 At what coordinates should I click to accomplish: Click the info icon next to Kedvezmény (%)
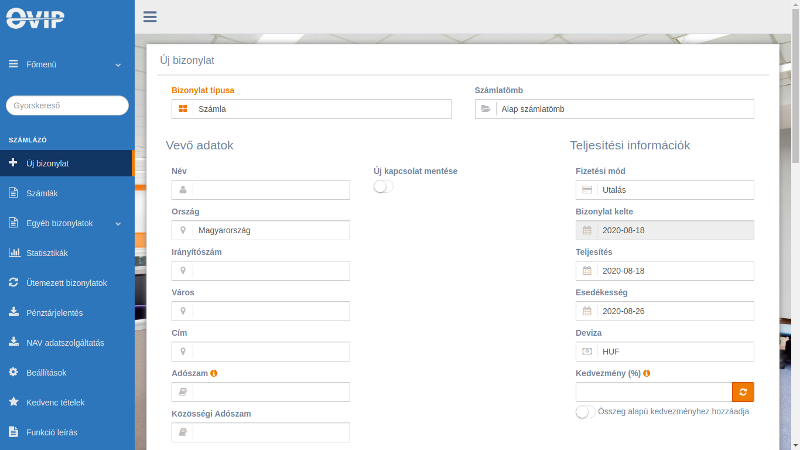tap(646, 373)
